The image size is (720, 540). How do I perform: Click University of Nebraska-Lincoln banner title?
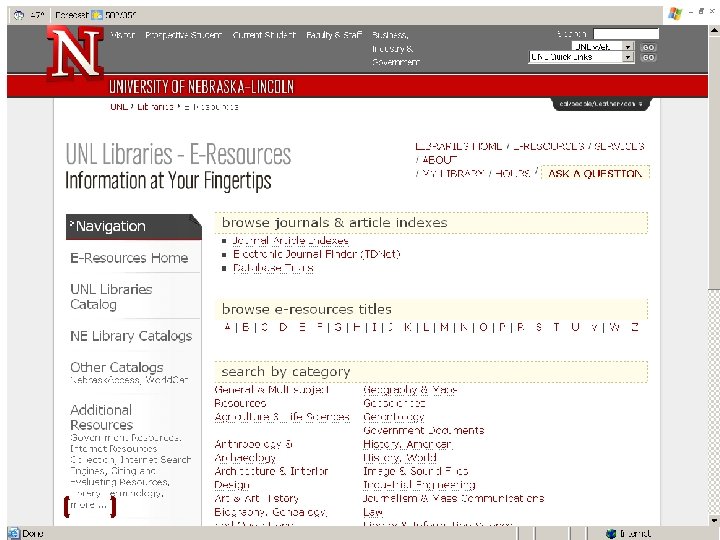pos(201,86)
